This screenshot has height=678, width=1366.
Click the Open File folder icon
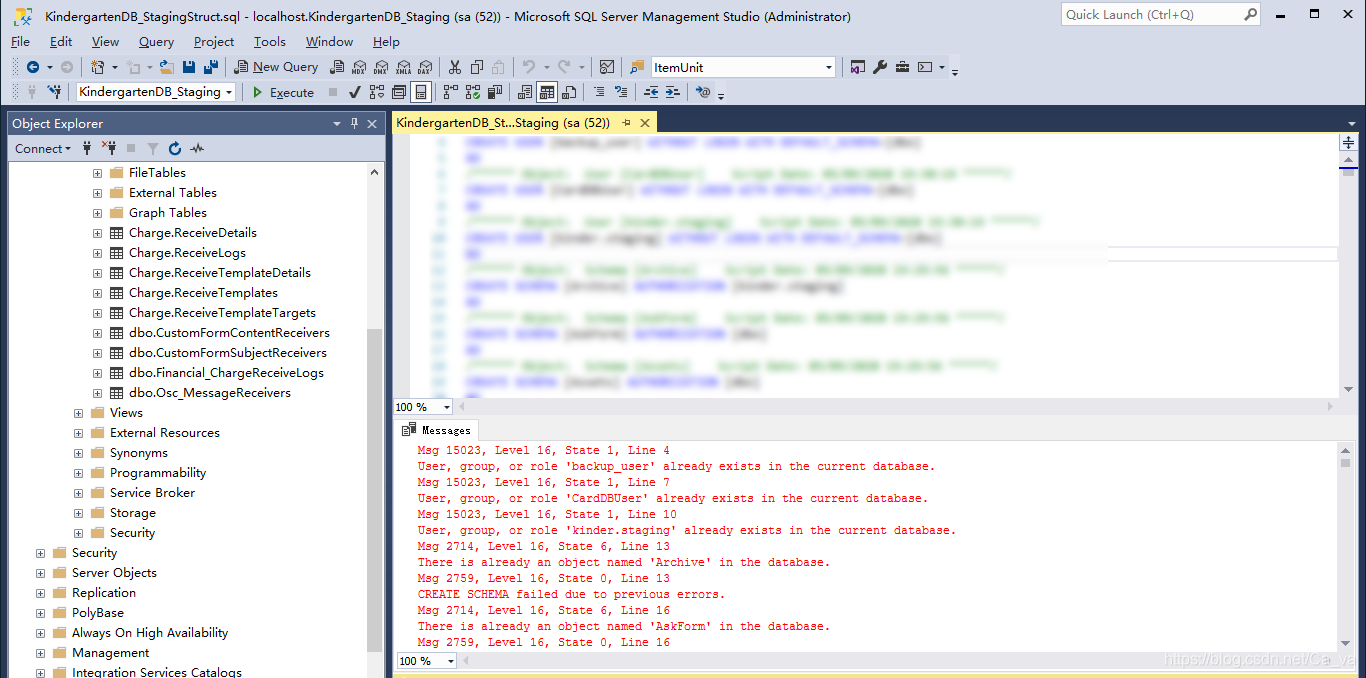[166, 67]
